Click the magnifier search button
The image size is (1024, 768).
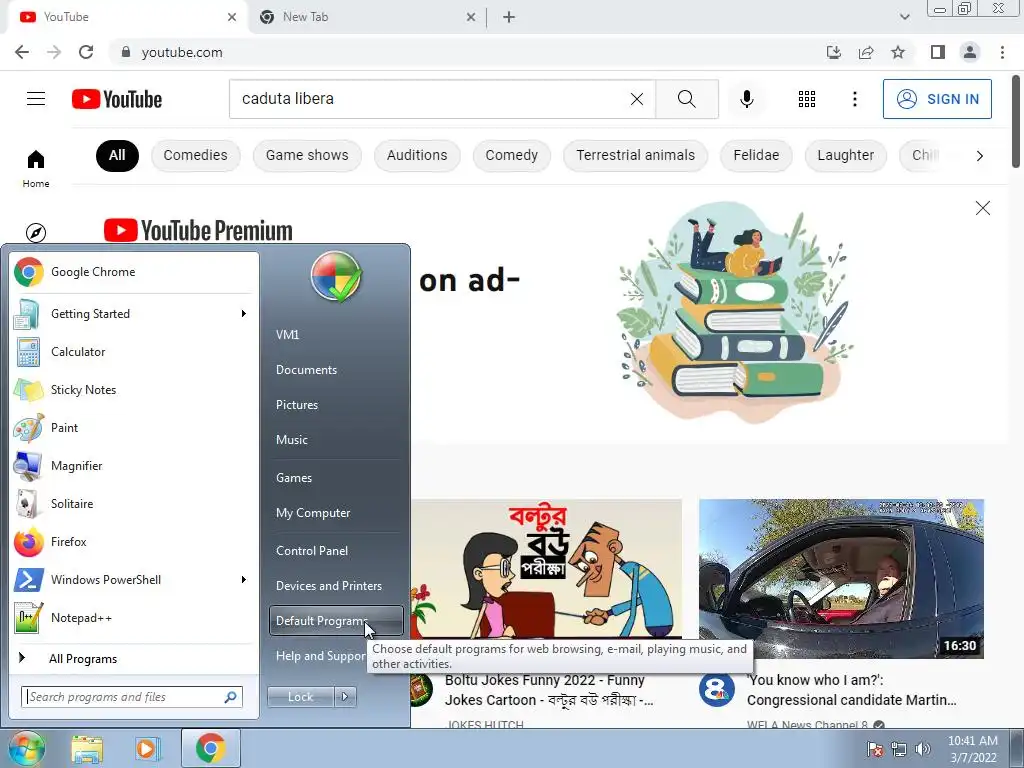(x=686, y=99)
